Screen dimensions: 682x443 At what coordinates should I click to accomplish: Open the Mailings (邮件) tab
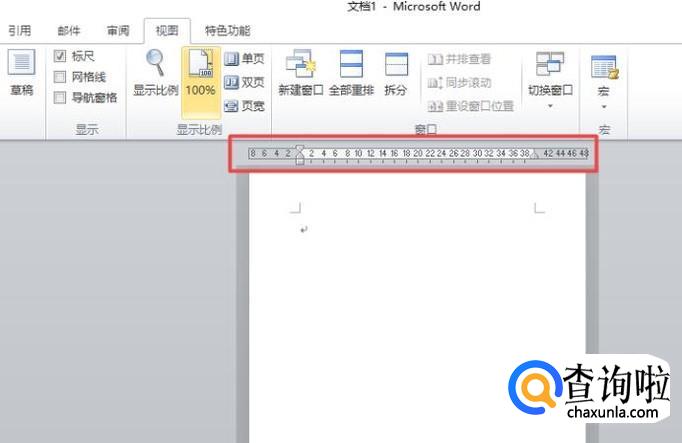coord(69,30)
